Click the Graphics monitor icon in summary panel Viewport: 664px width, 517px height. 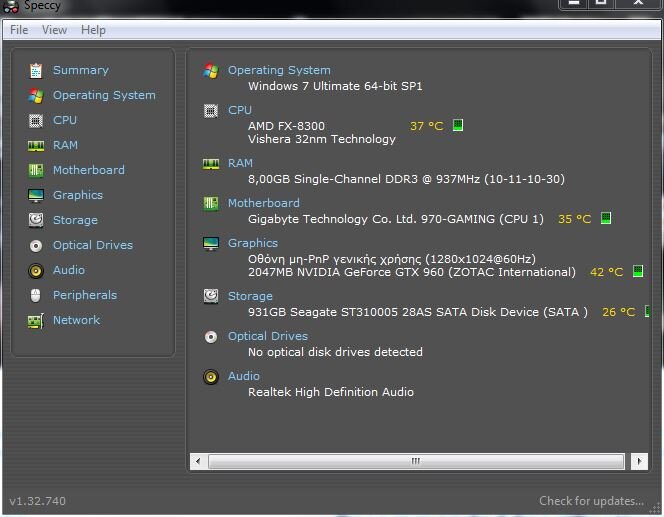(x=211, y=243)
